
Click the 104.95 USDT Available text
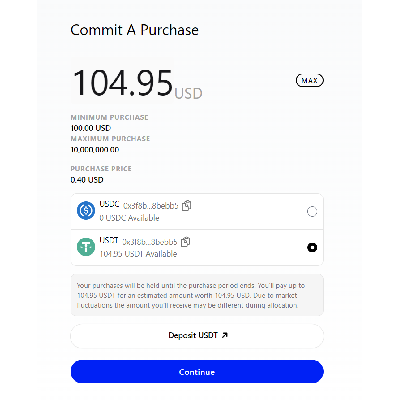(x=138, y=254)
